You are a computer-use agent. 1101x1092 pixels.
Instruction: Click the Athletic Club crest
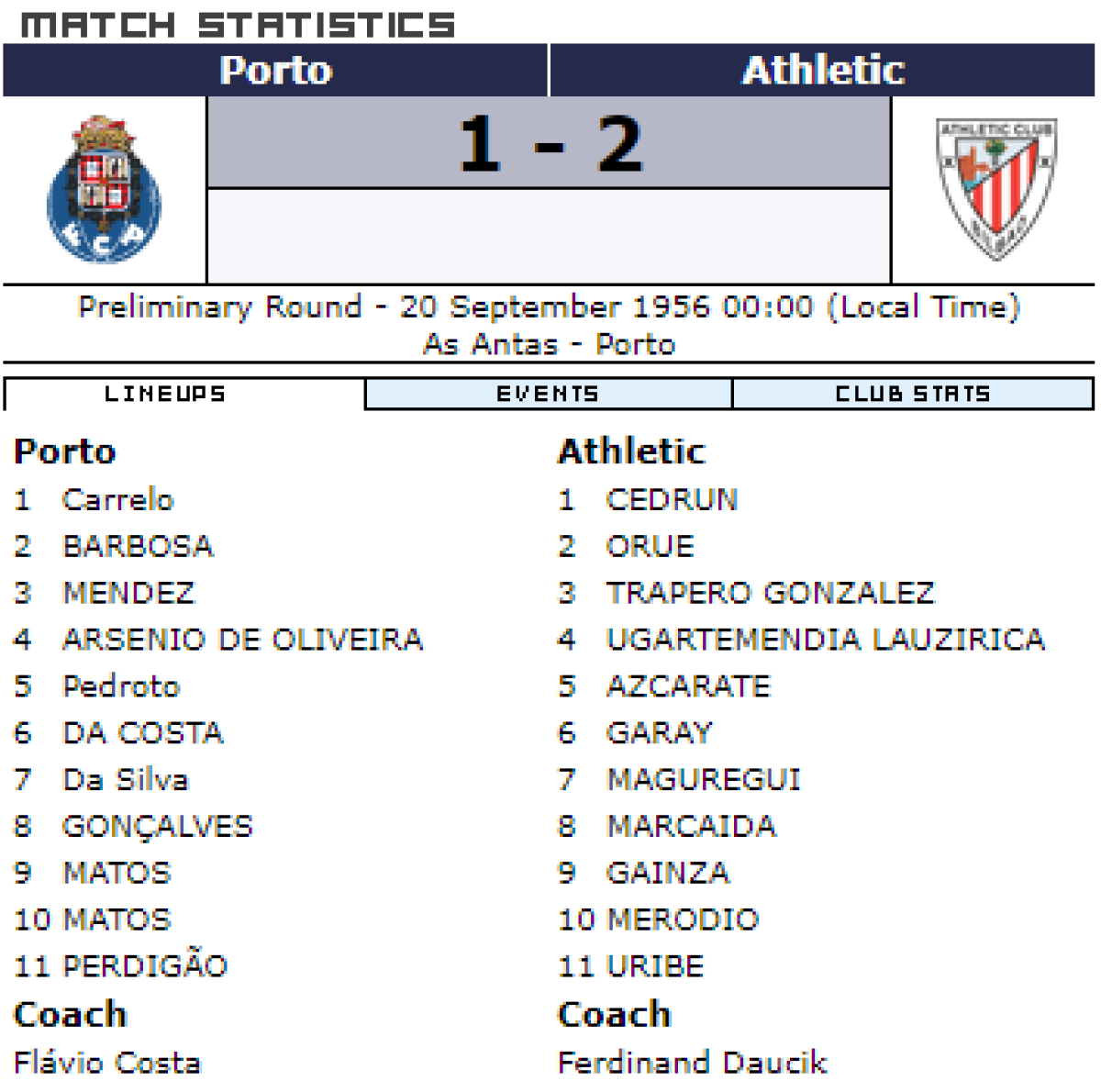[x=995, y=188]
